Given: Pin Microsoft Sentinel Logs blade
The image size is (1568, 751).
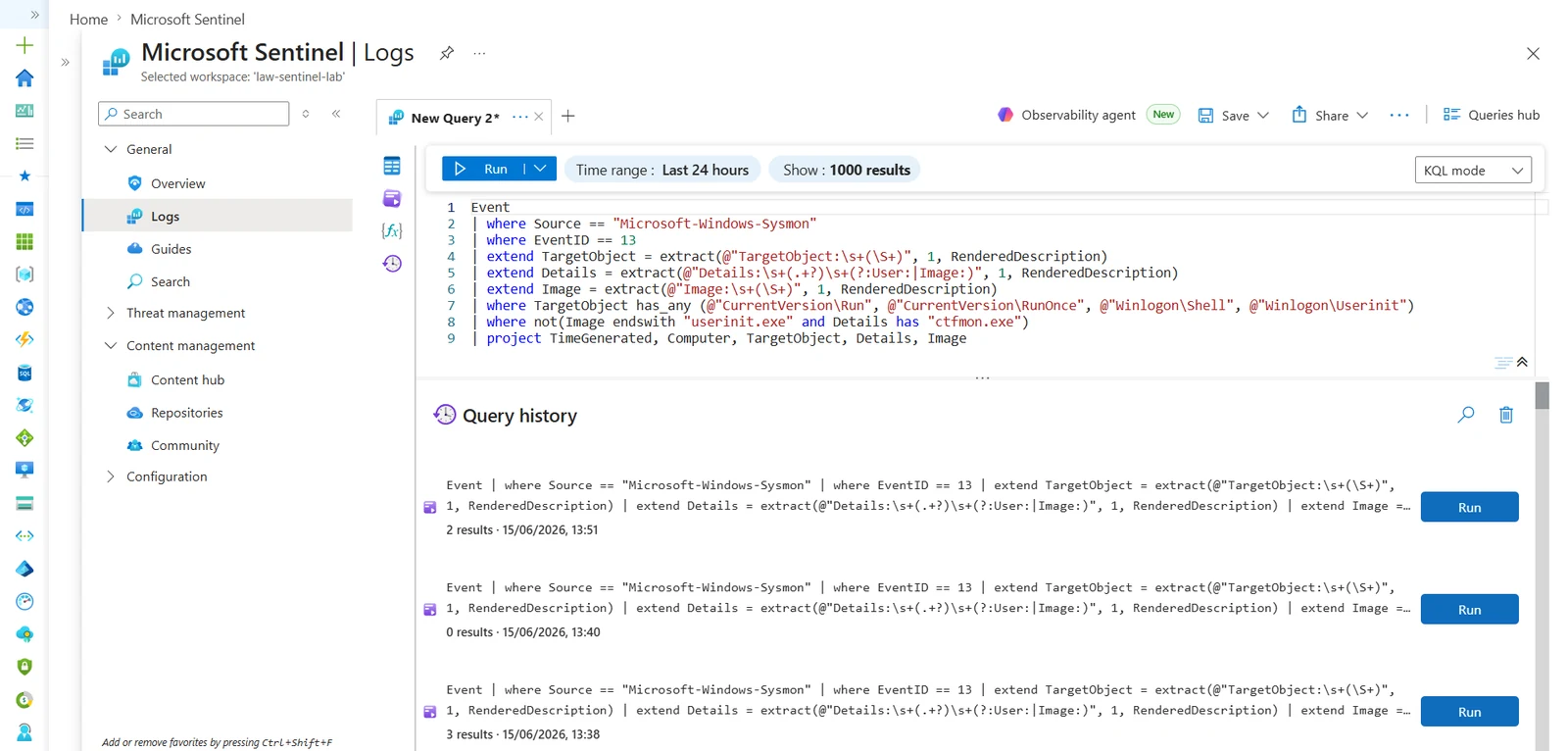Looking at the screenshot, I should tap(447, 53).
